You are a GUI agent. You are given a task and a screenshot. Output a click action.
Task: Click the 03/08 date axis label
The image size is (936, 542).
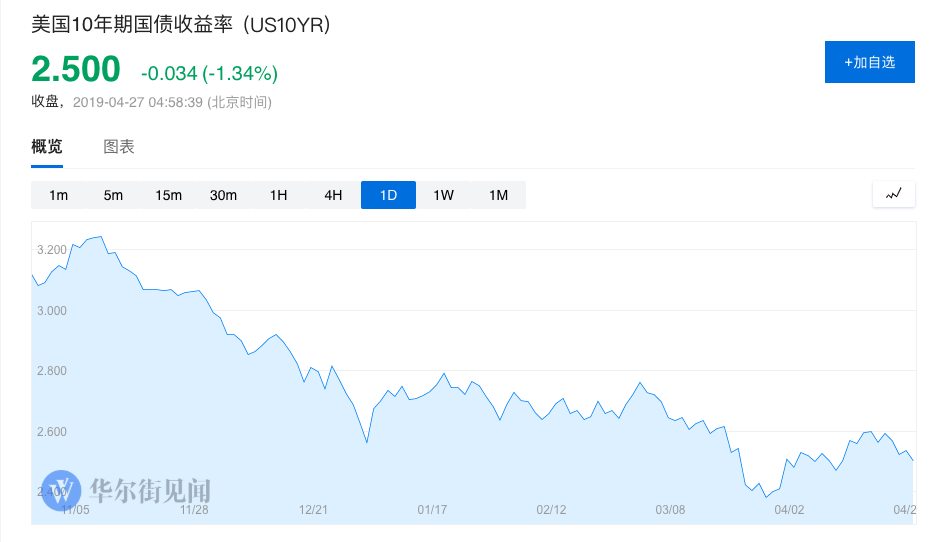click(669, 509)
